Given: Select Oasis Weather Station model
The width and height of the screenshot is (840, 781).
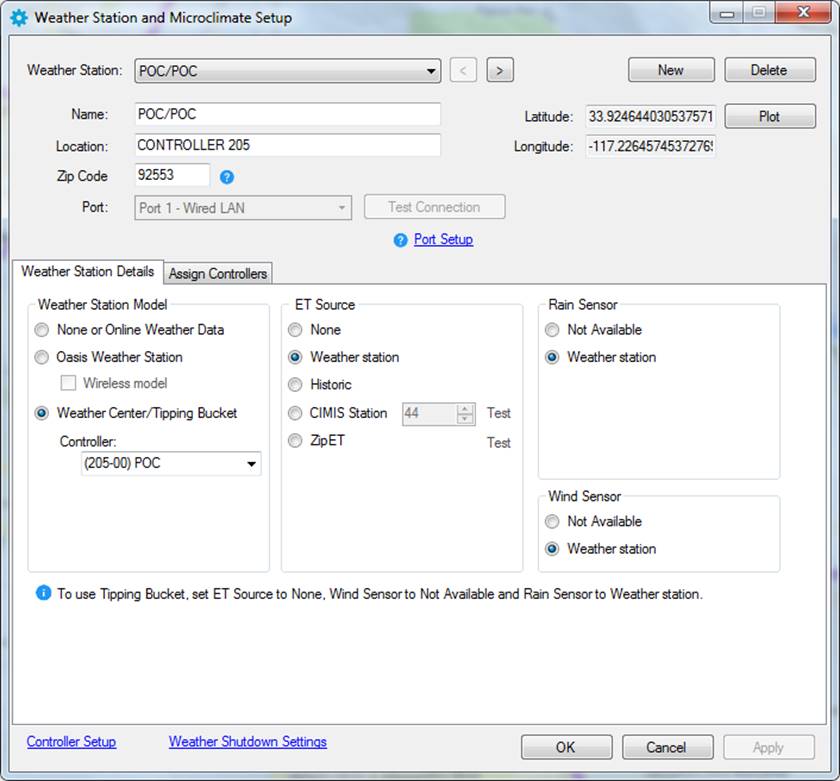Looking at the screenshot, I should coord(109,357).
